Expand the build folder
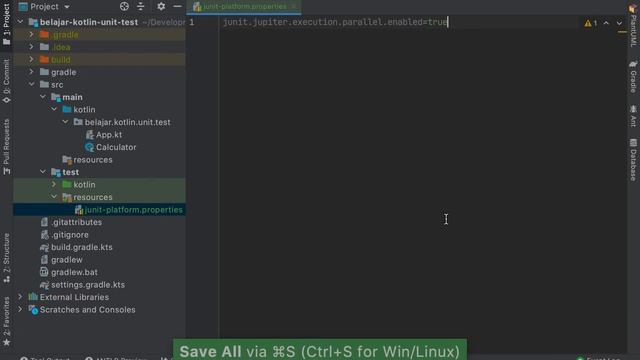Image resolution: width=640 pixels, height=360 pixels. pyautogui.click(x=31, y=59)
